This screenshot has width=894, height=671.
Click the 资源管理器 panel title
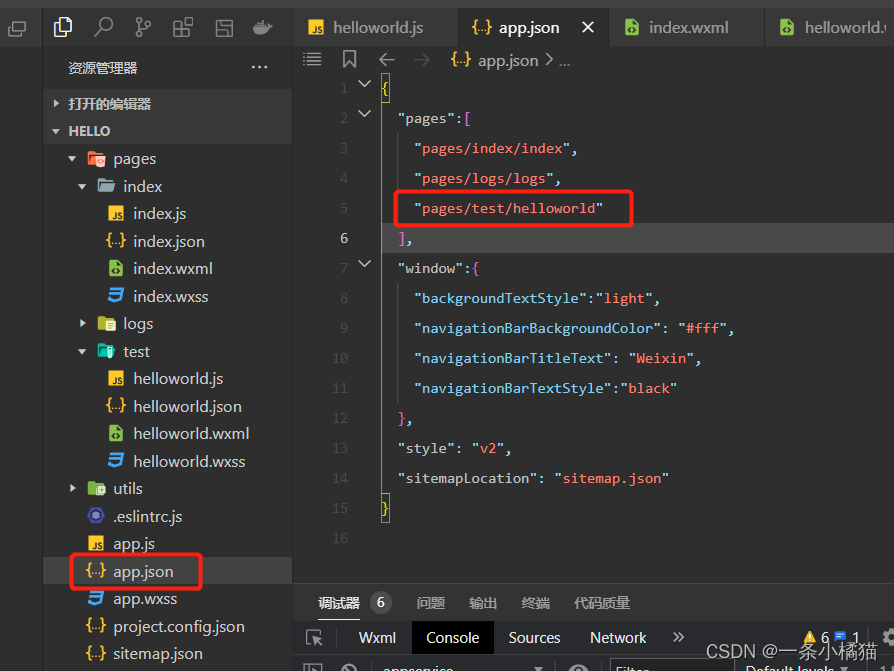(103, 68)
